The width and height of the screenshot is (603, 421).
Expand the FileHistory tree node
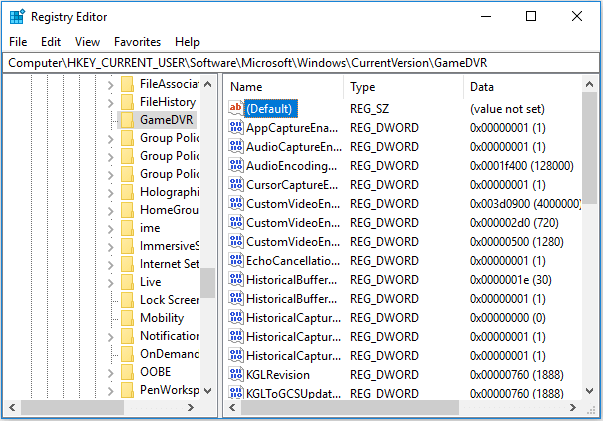point(110,102)
